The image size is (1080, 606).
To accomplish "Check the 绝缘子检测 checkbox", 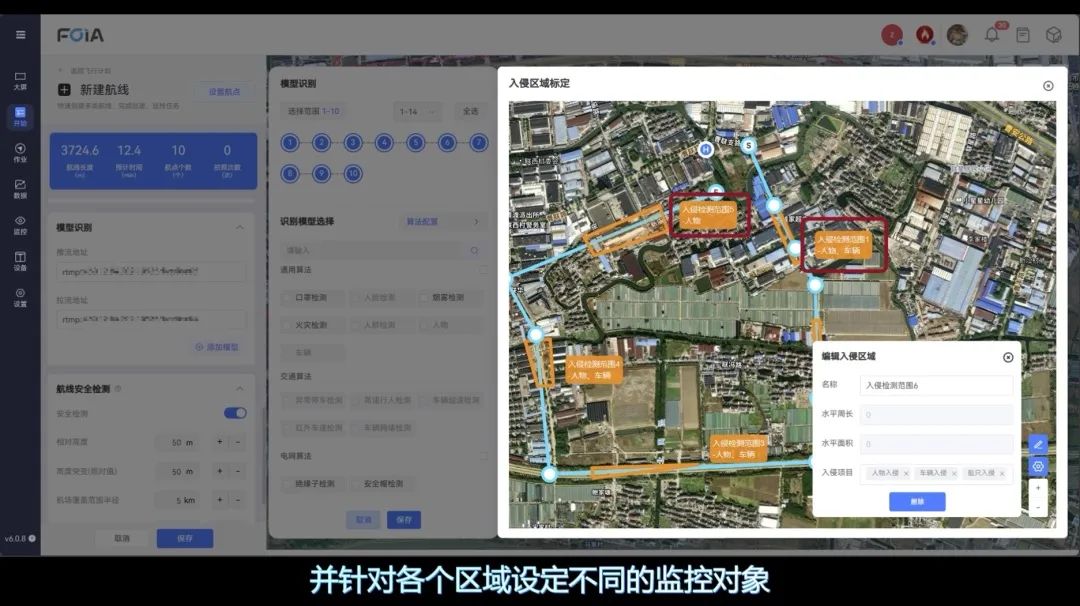I will pos(288,483).
